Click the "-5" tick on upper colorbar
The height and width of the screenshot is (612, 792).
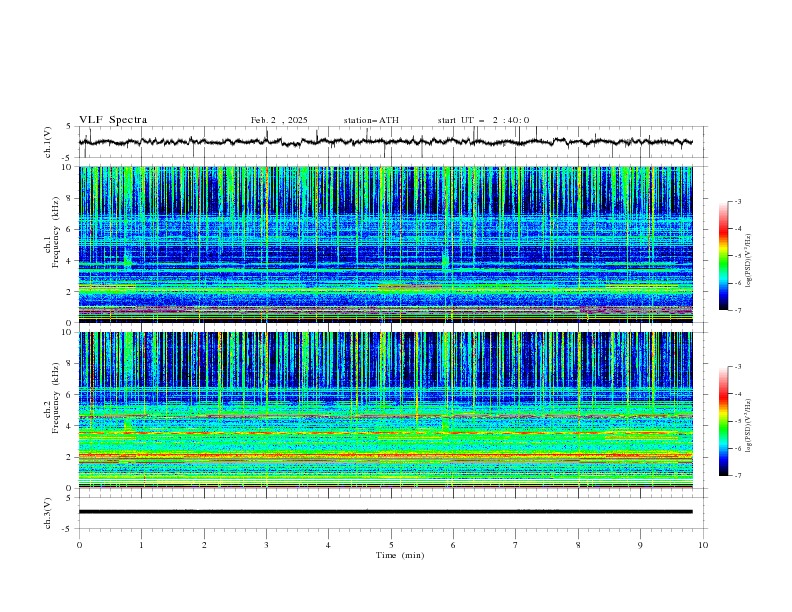(737, 256)
